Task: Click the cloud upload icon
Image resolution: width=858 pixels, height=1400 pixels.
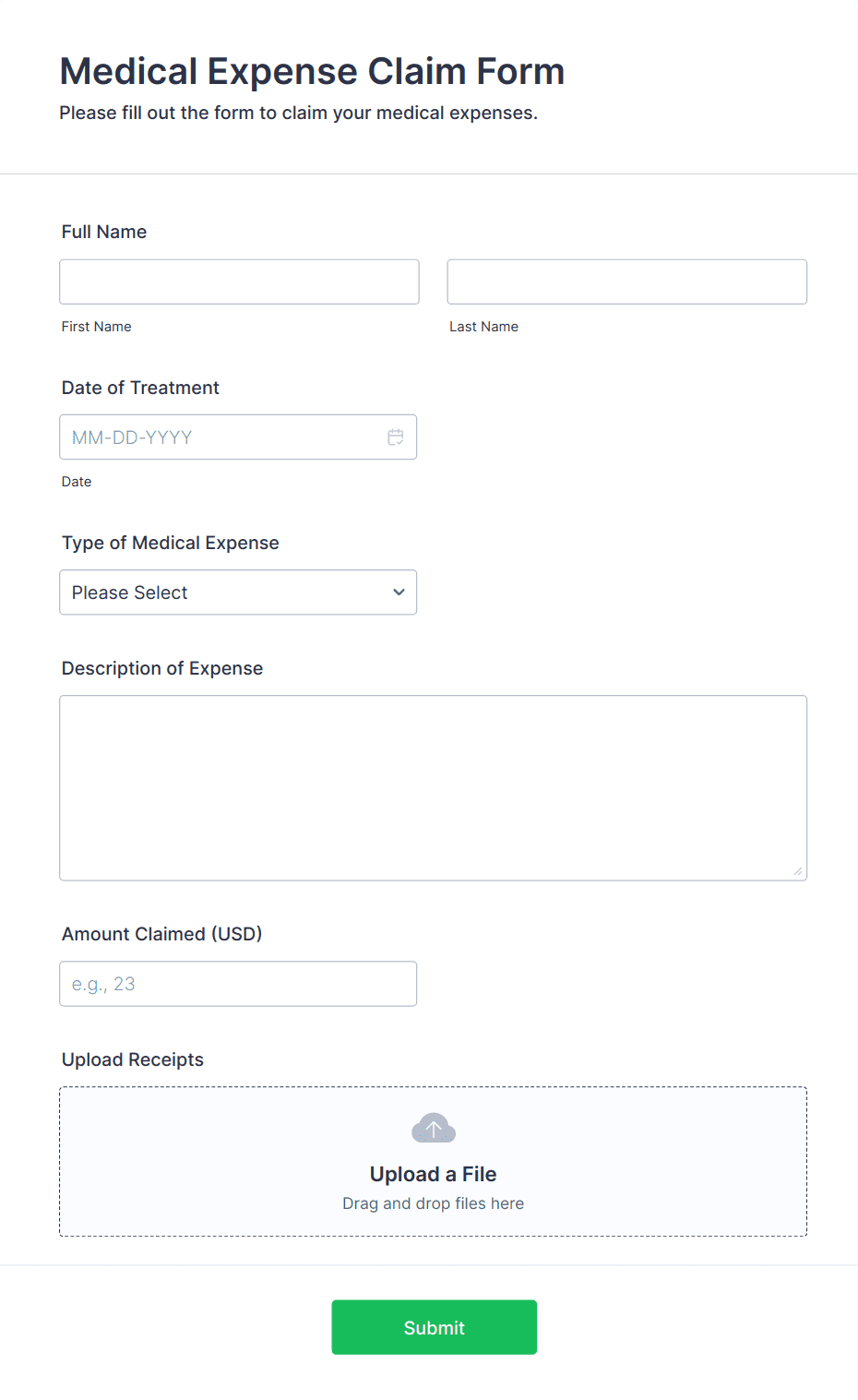Action: (x=434, y=1128)
